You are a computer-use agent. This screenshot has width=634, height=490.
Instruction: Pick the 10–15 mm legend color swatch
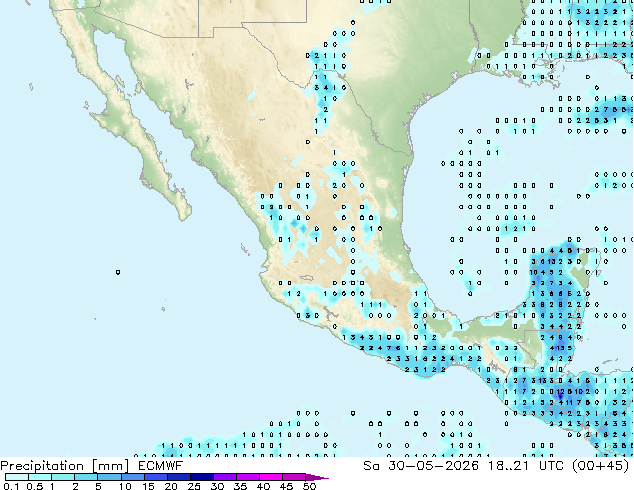point(133,477)
